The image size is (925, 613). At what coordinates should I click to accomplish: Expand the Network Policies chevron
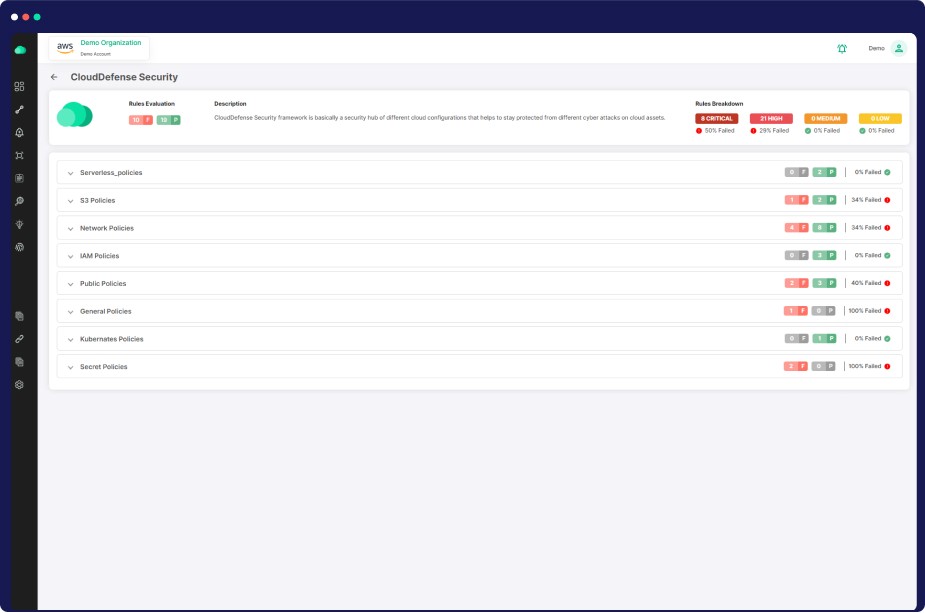point(71,229)
